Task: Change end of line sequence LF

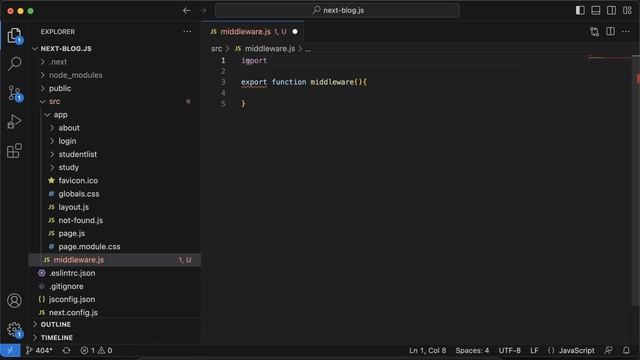Action: (534, 350)
